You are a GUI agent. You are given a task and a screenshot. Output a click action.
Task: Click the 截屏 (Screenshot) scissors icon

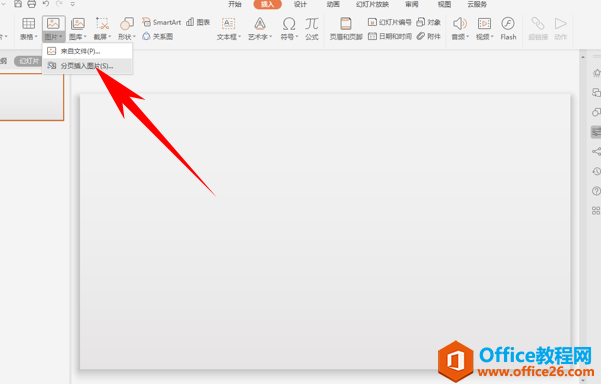102,24
